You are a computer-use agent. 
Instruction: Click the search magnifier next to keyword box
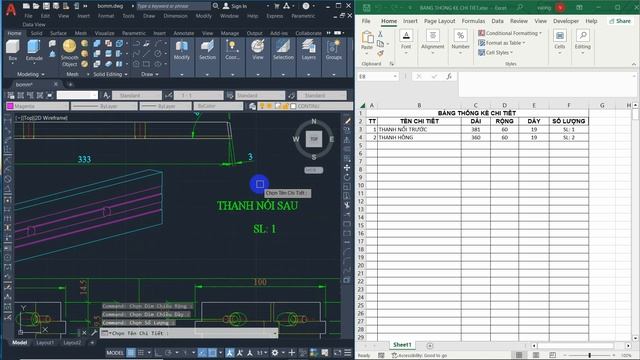[x=216, y=6]
